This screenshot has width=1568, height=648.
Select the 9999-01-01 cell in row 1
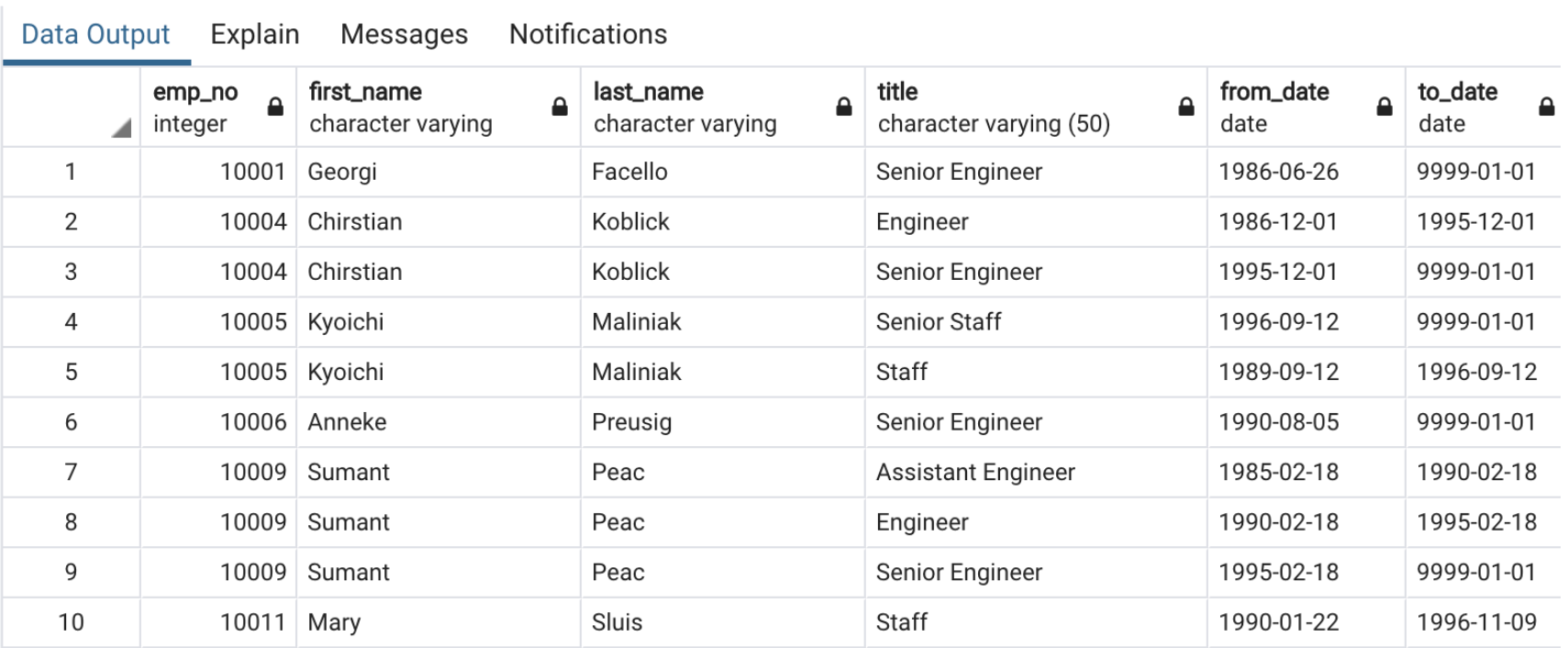click(1468, 172)
